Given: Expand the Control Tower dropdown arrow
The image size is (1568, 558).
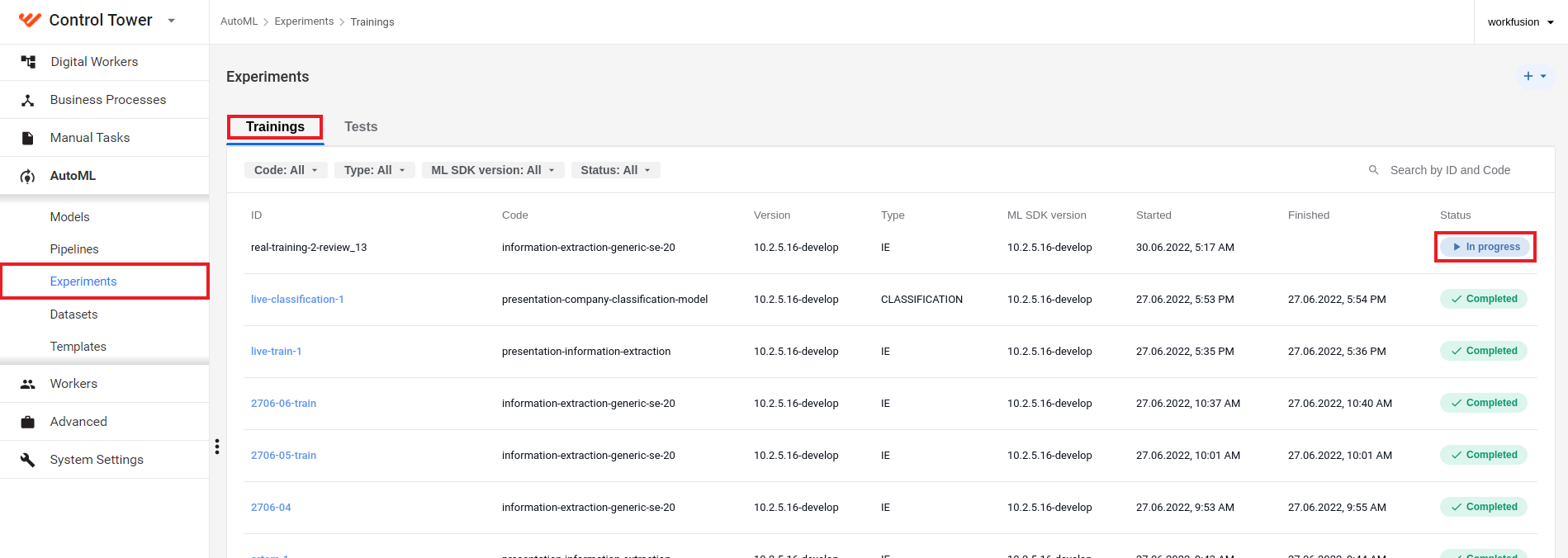Looking at the screenshot, I should [x=172, y=21].
